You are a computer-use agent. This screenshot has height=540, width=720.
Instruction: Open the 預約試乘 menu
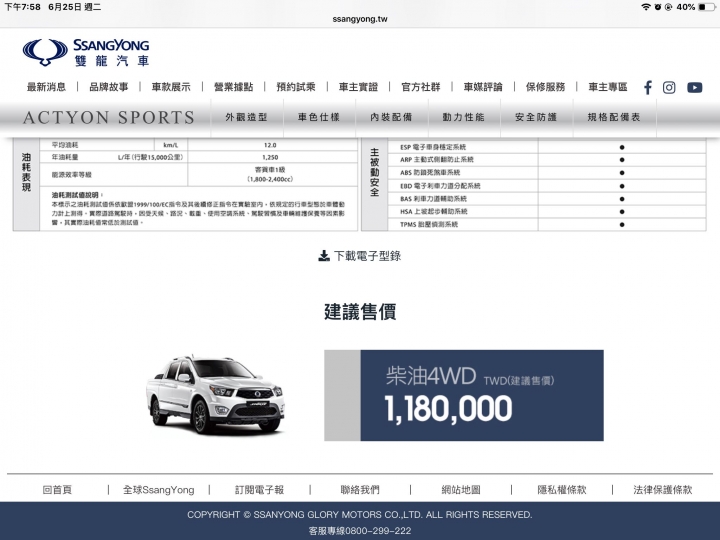point(296,87)
